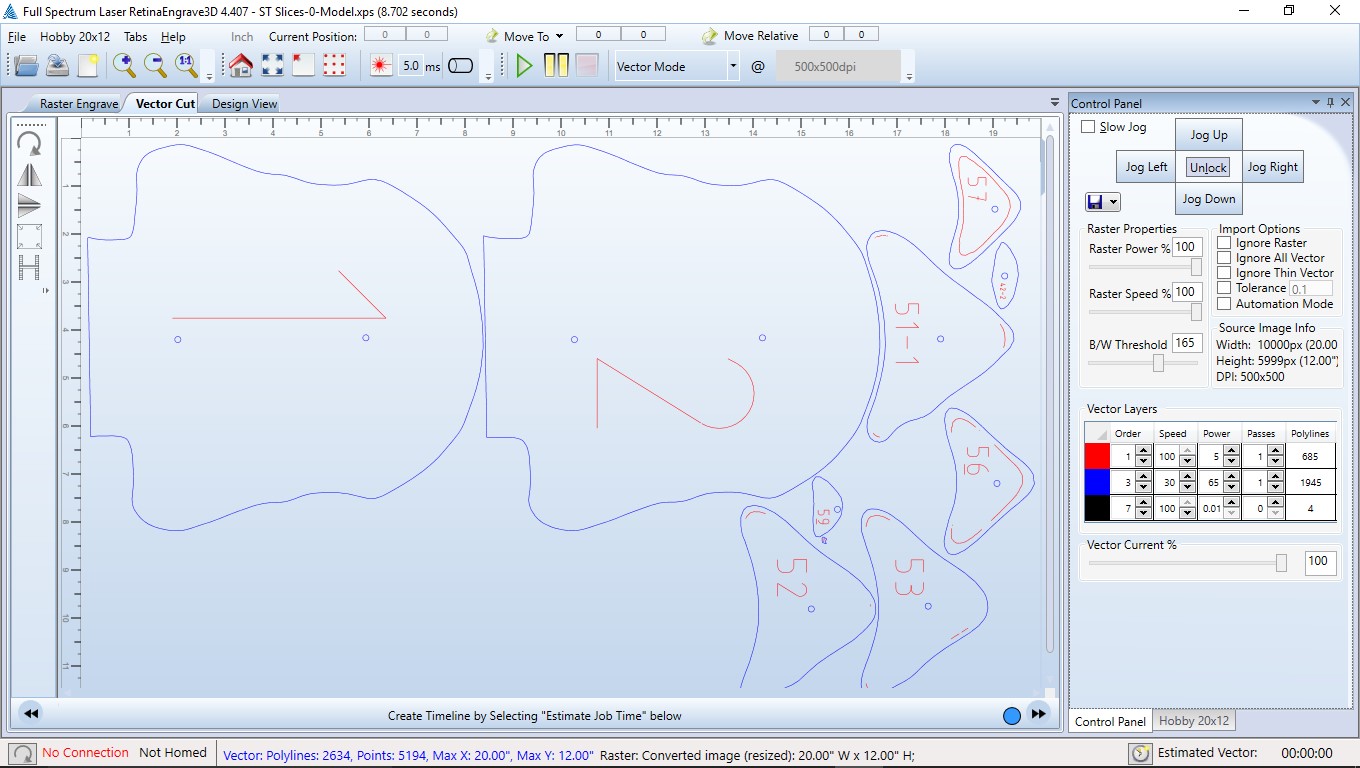
Task: Start the job with green play
Action: [524, 66]
